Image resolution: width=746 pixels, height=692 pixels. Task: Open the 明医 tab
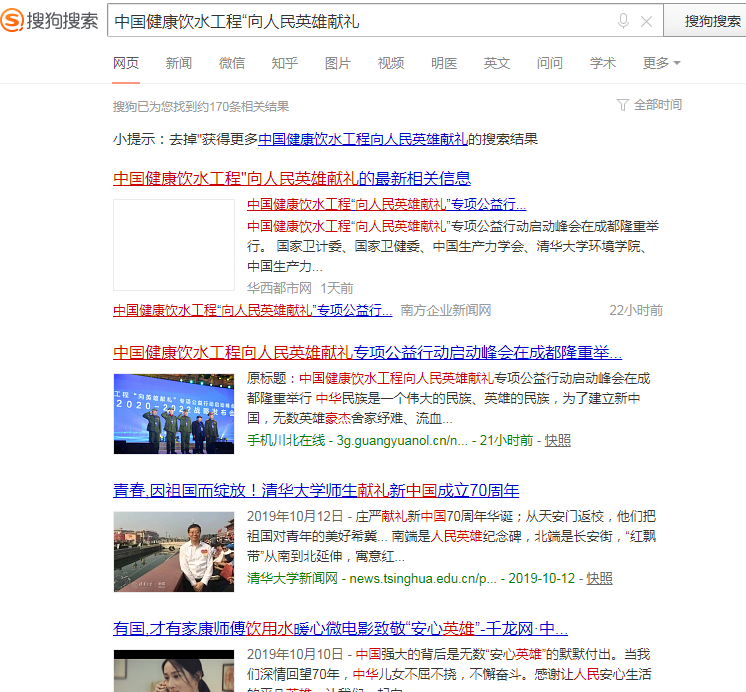point(444,63)
